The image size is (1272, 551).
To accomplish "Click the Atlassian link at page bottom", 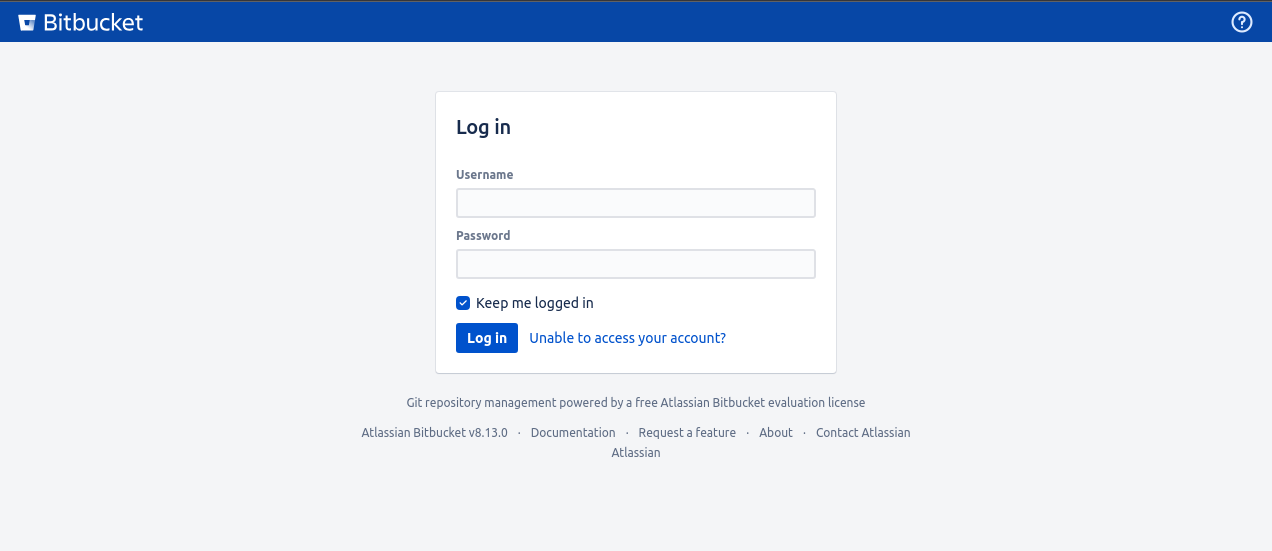I will pyautogui.click(x=635, y=453).
